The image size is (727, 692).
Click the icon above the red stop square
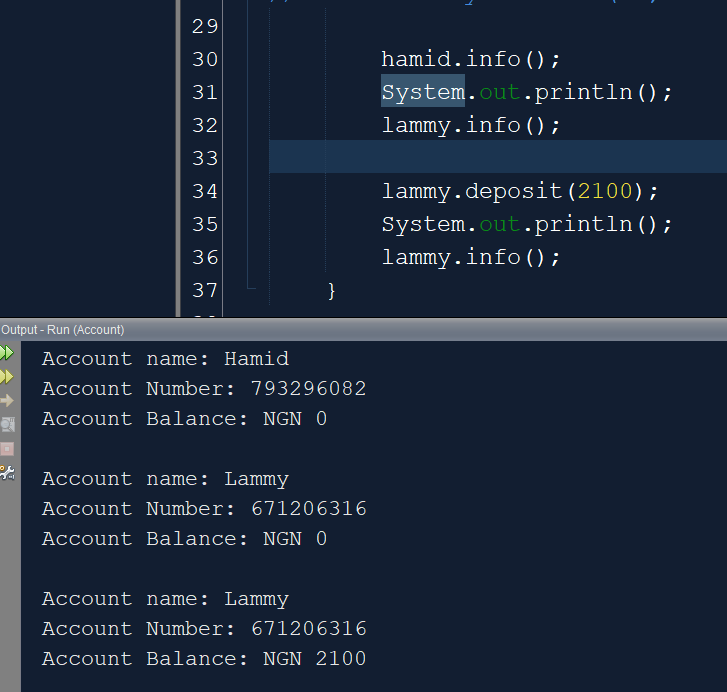pyautogui.click(x=7, y=425)
